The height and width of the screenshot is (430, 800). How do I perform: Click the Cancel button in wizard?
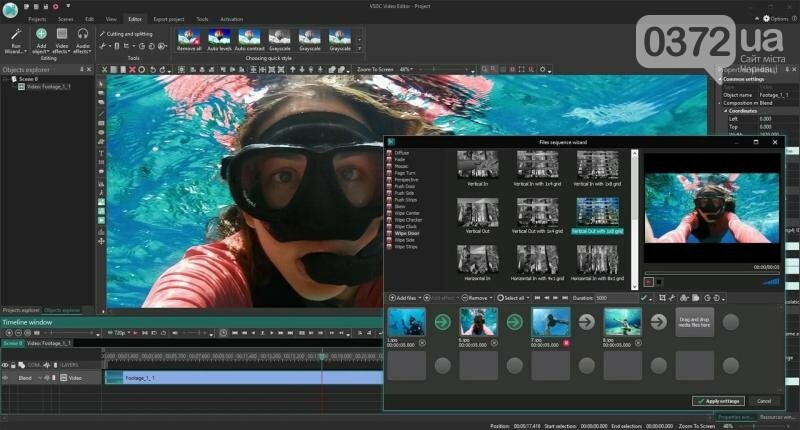[764, 401]
